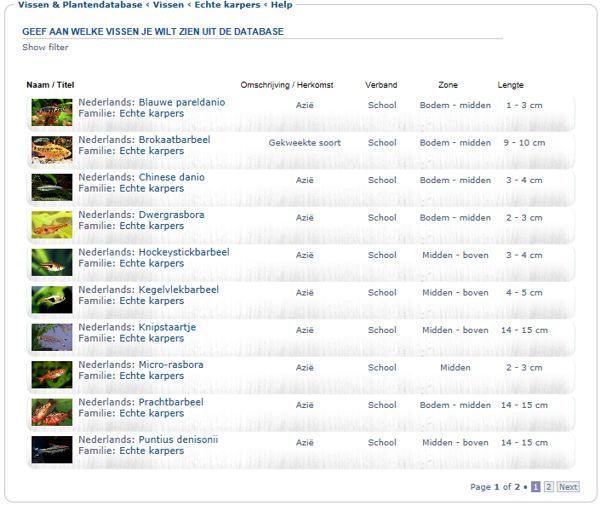Open the Chinese danio fish thumbnail
This screenshot has height=506, width=600.
click(52, 188)
